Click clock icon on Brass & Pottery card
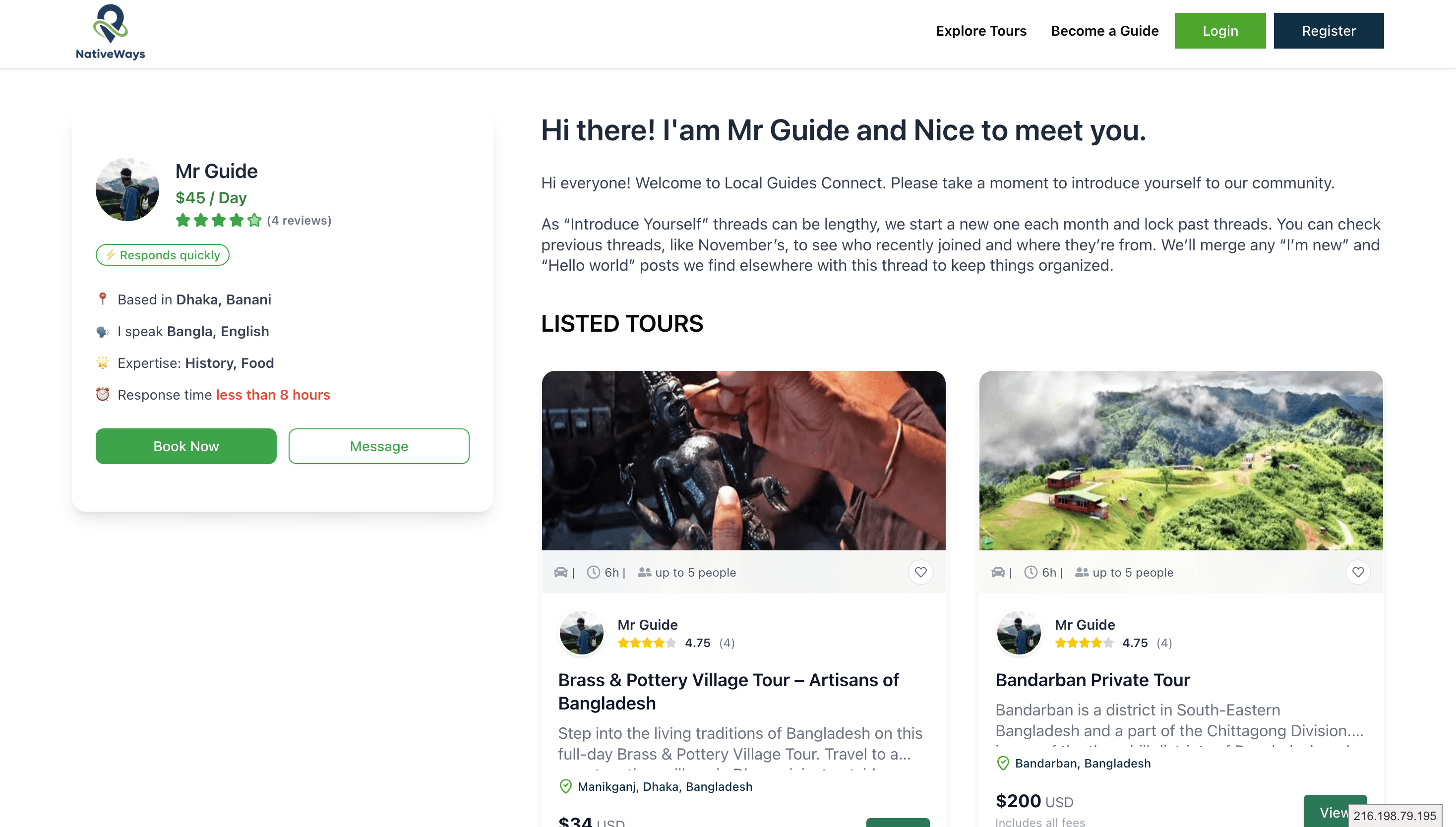 [593, 572]
